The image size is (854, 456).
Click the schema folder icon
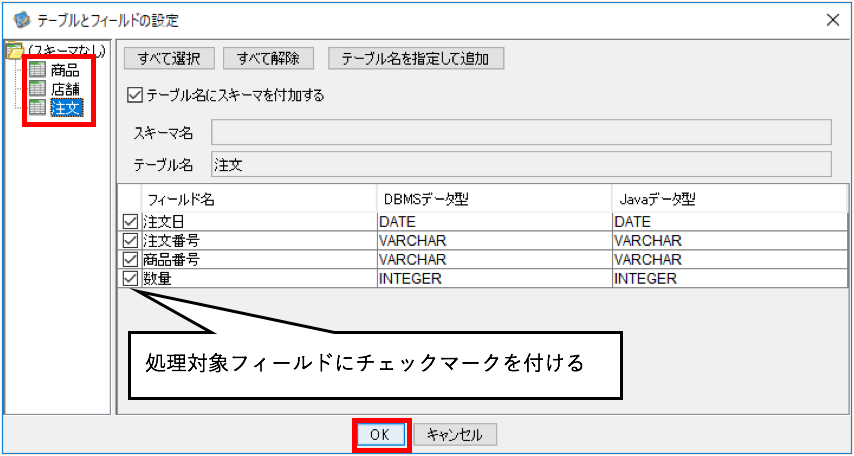[13, 53]
